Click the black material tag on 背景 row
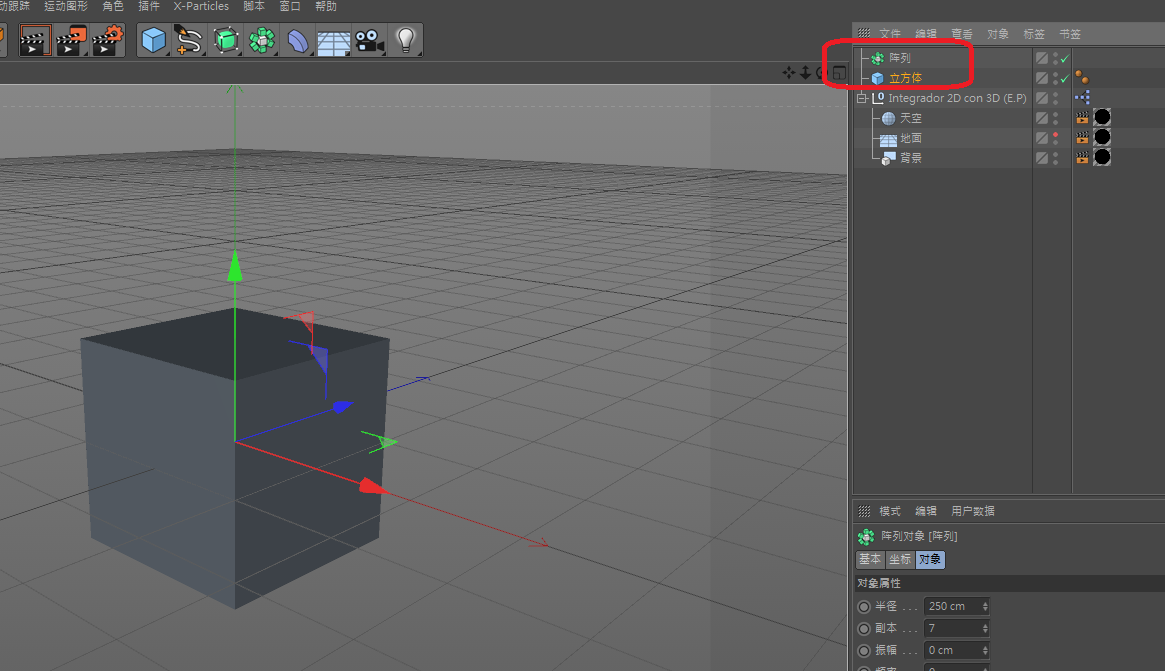The width and height of the screenshot is (1165, 671). tap(1103, 158)
